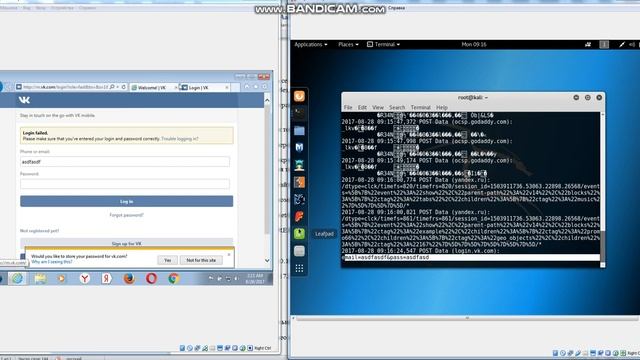Viewport: 640px width, 360px height.
Task: Click Not for this site button
Action: click(x=201, y=260)
